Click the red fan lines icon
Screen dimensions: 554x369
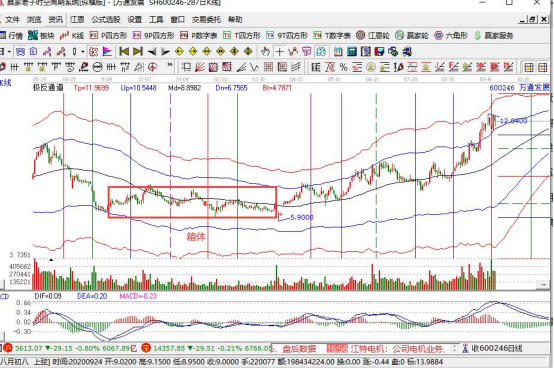point(200,66)
